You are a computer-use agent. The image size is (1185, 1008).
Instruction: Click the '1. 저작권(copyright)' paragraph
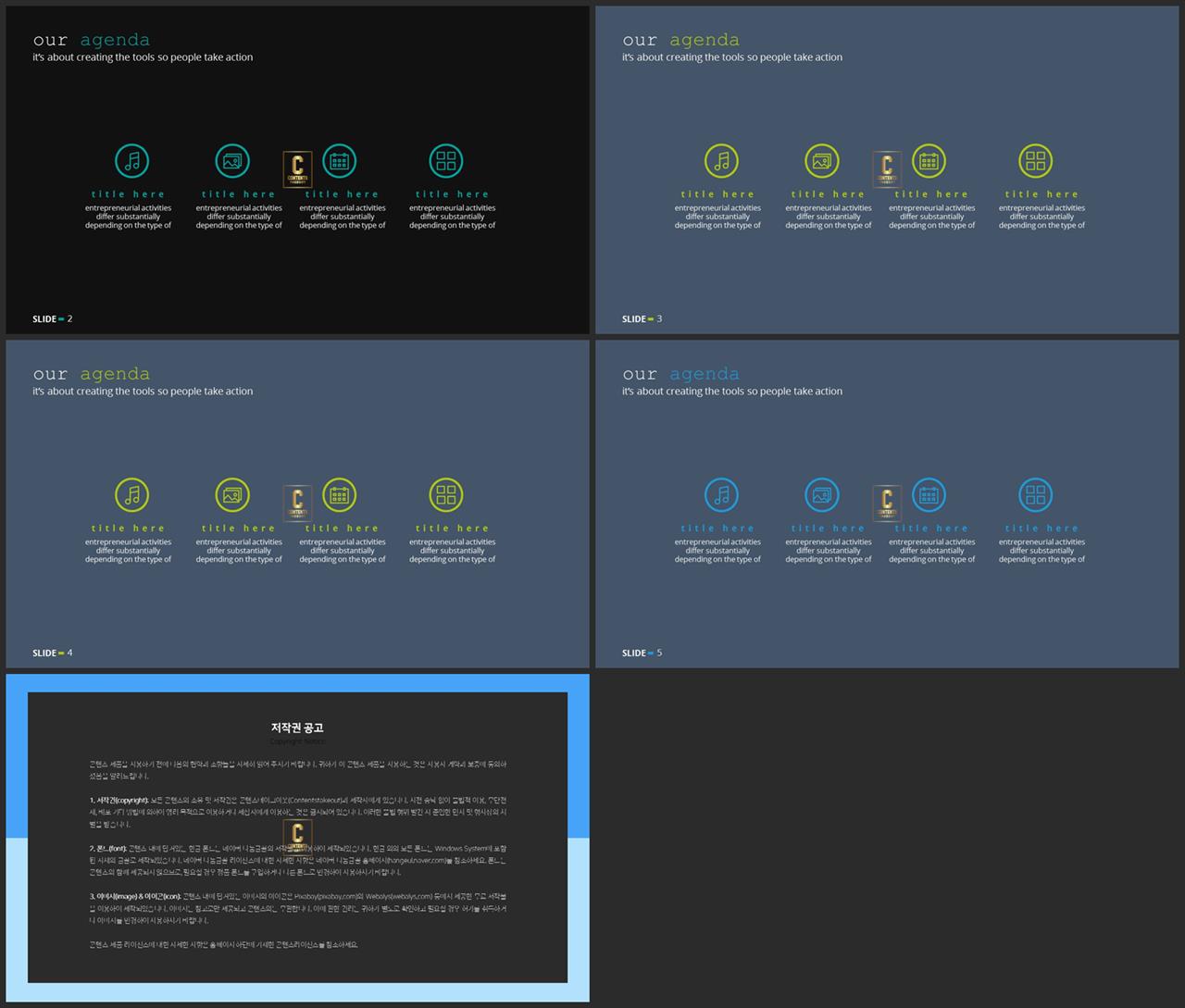[298, 812]
